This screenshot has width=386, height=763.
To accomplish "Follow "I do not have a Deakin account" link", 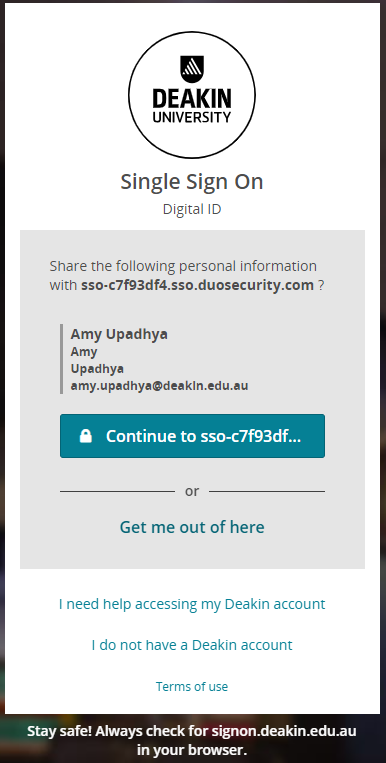I will 192,645.
